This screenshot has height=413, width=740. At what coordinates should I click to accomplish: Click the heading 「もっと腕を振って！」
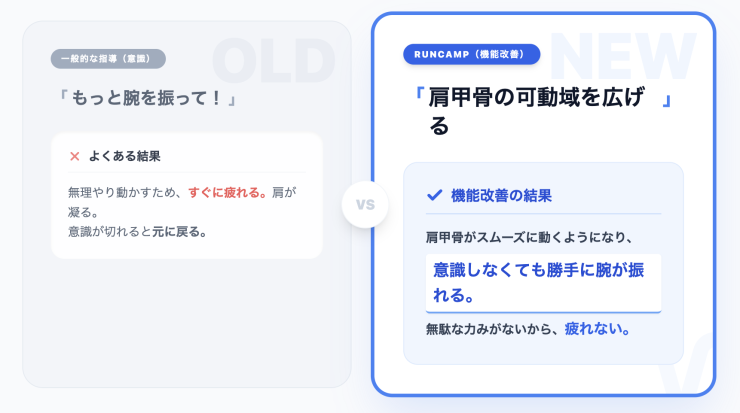(148, 100)
